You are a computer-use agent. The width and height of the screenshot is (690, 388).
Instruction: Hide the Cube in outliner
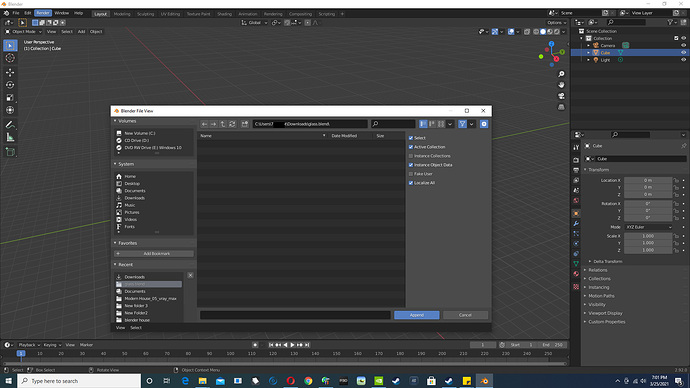coord(683,53)
